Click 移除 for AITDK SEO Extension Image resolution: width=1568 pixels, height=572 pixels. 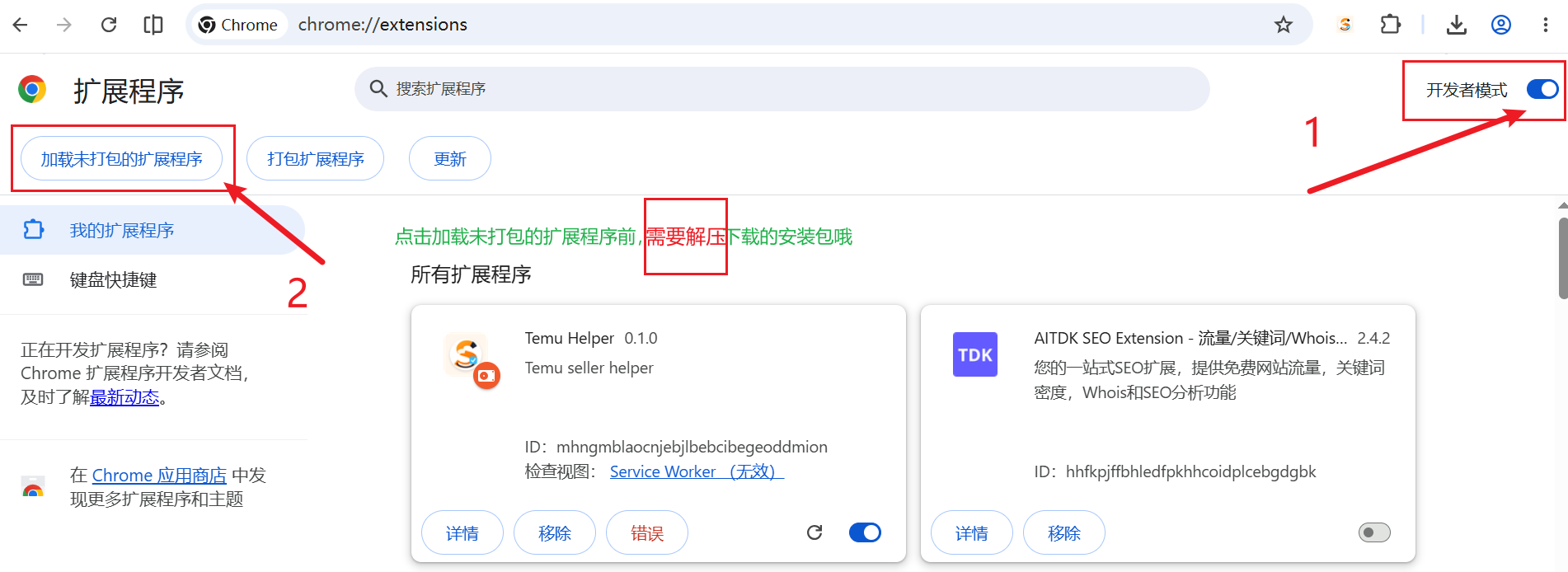coord(1064,533)
